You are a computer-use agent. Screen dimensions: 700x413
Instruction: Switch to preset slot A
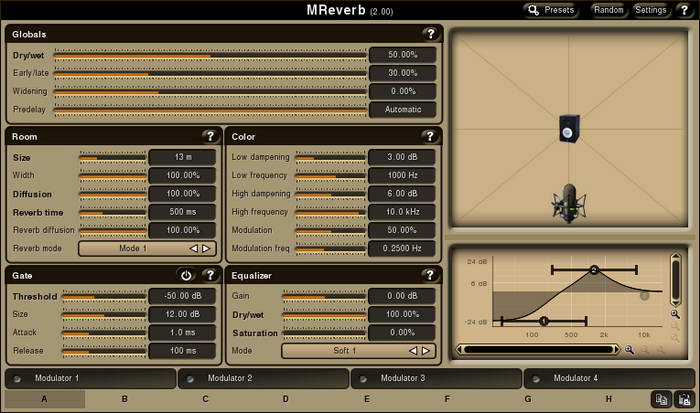45,399
